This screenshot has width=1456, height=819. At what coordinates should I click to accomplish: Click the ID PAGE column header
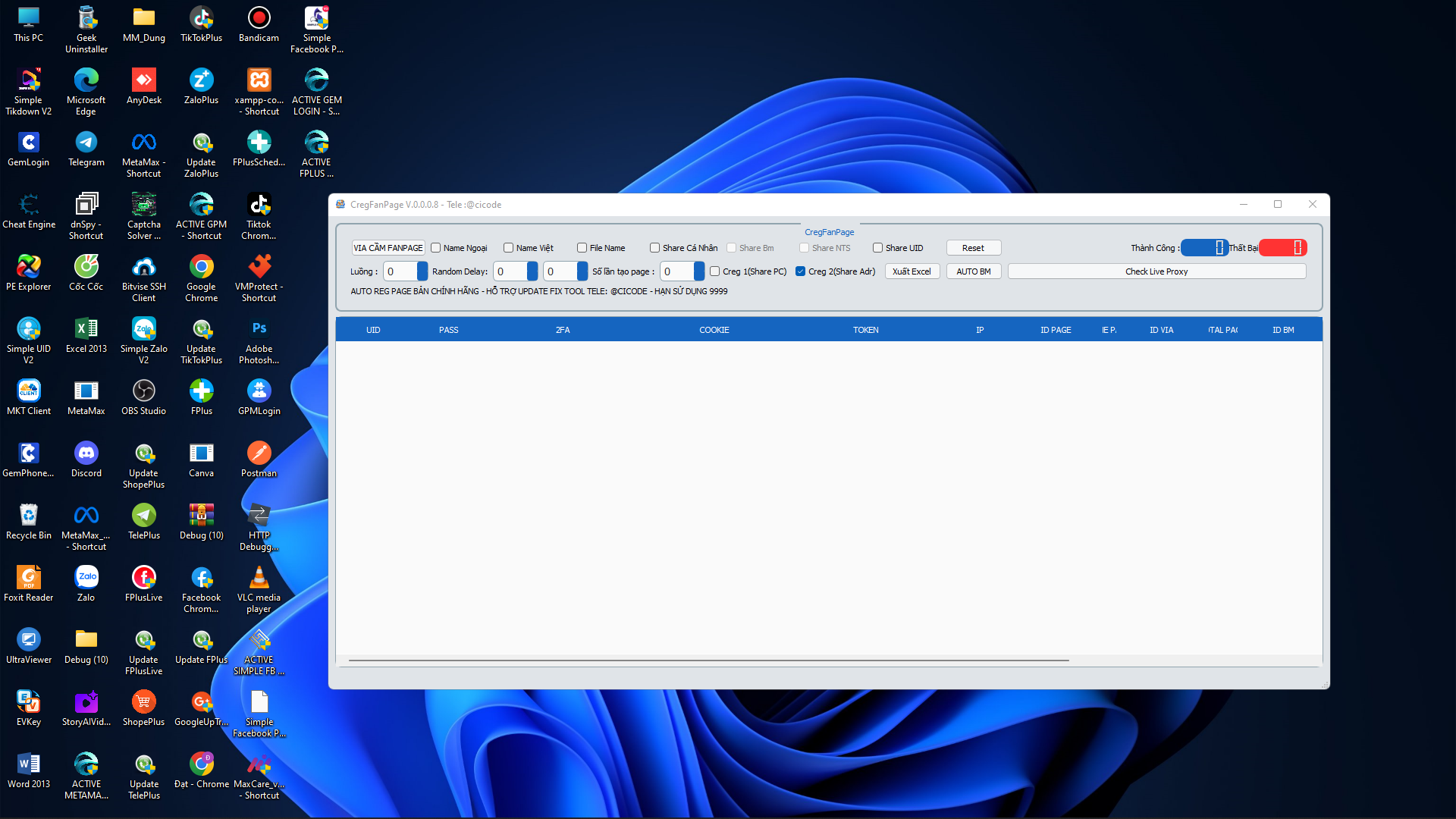[1056, 330]
